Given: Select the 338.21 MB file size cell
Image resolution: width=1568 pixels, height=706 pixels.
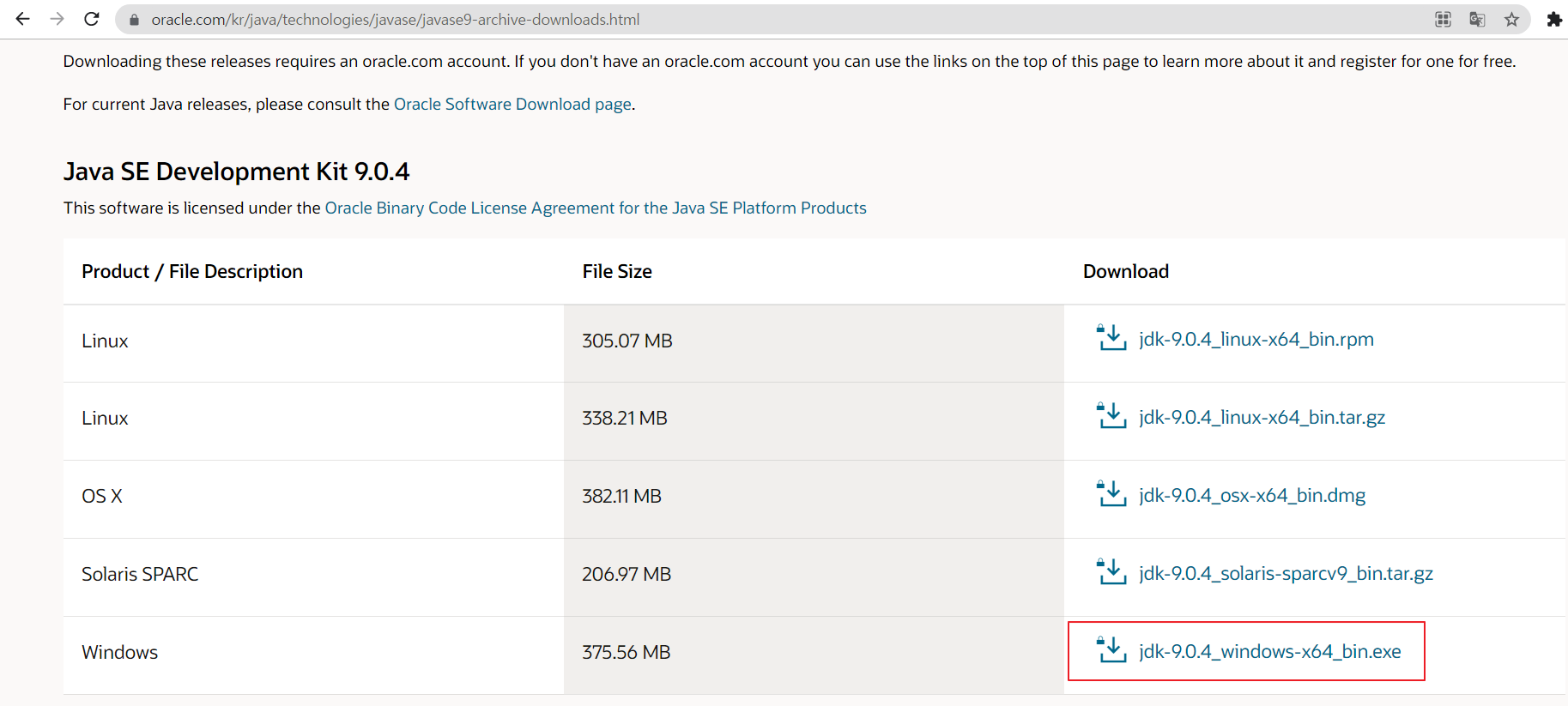Looking at the screenshot, I should coord(814,421).
